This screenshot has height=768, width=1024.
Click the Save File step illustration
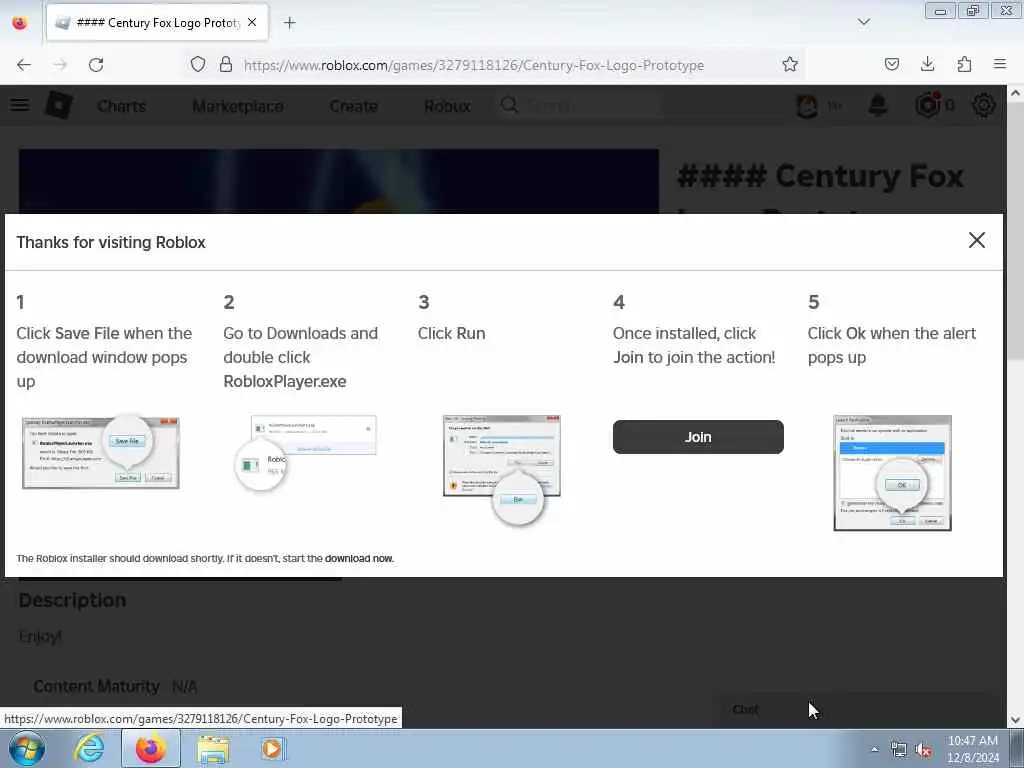(x=101, y=451)
